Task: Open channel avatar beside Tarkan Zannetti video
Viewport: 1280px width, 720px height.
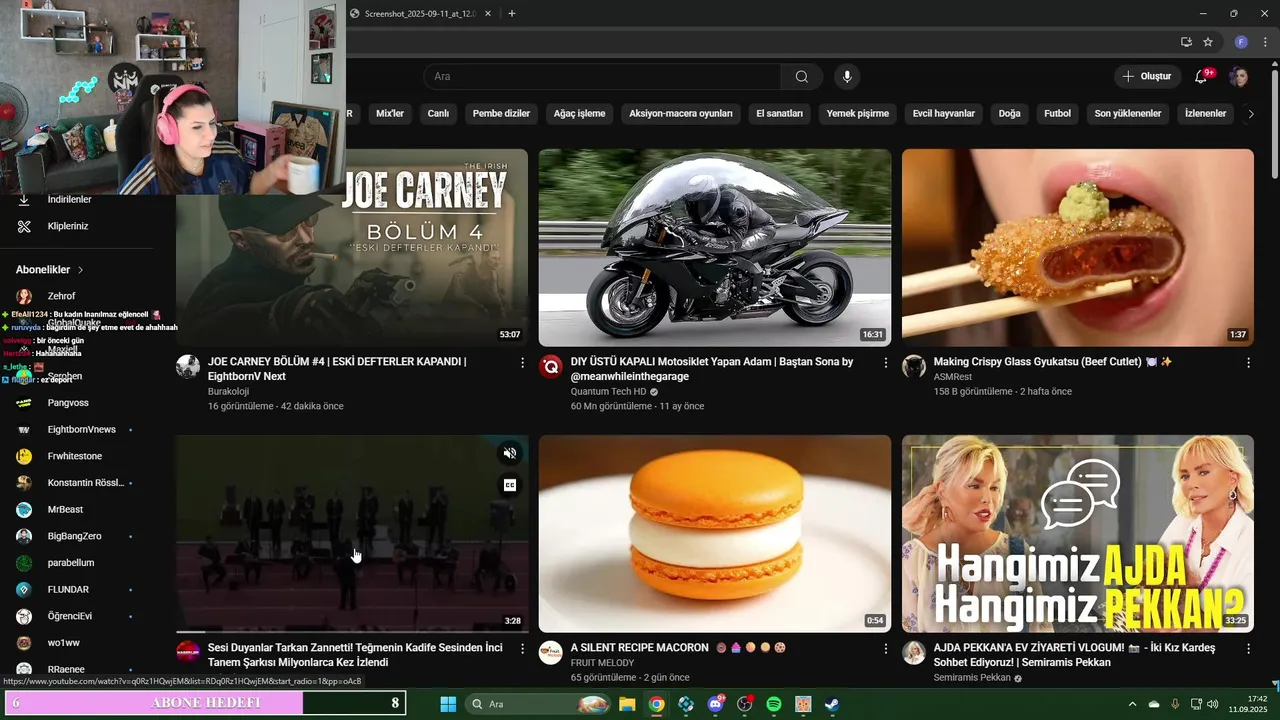Action: [x=188, y=653]
